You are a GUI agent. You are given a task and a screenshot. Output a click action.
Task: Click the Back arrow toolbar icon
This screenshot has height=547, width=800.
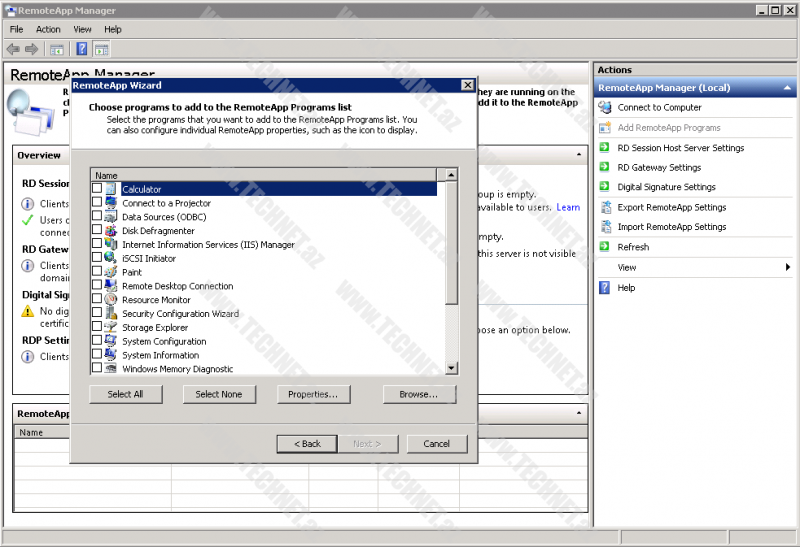click(13, 49)
